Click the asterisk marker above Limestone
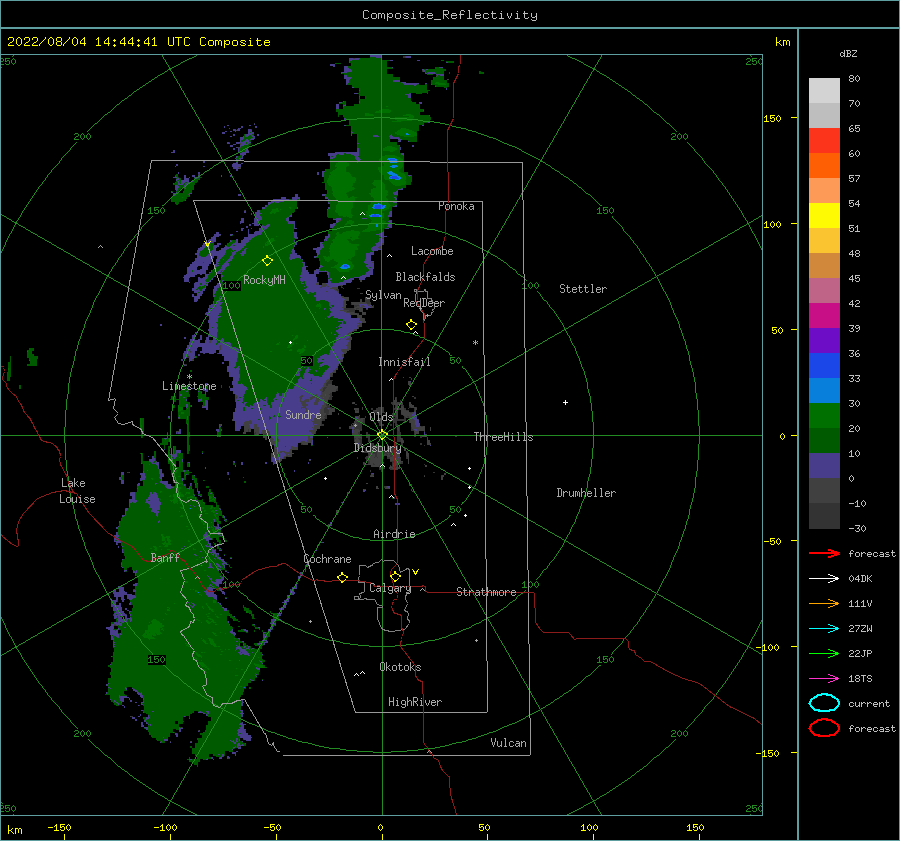 pos(189,377)
